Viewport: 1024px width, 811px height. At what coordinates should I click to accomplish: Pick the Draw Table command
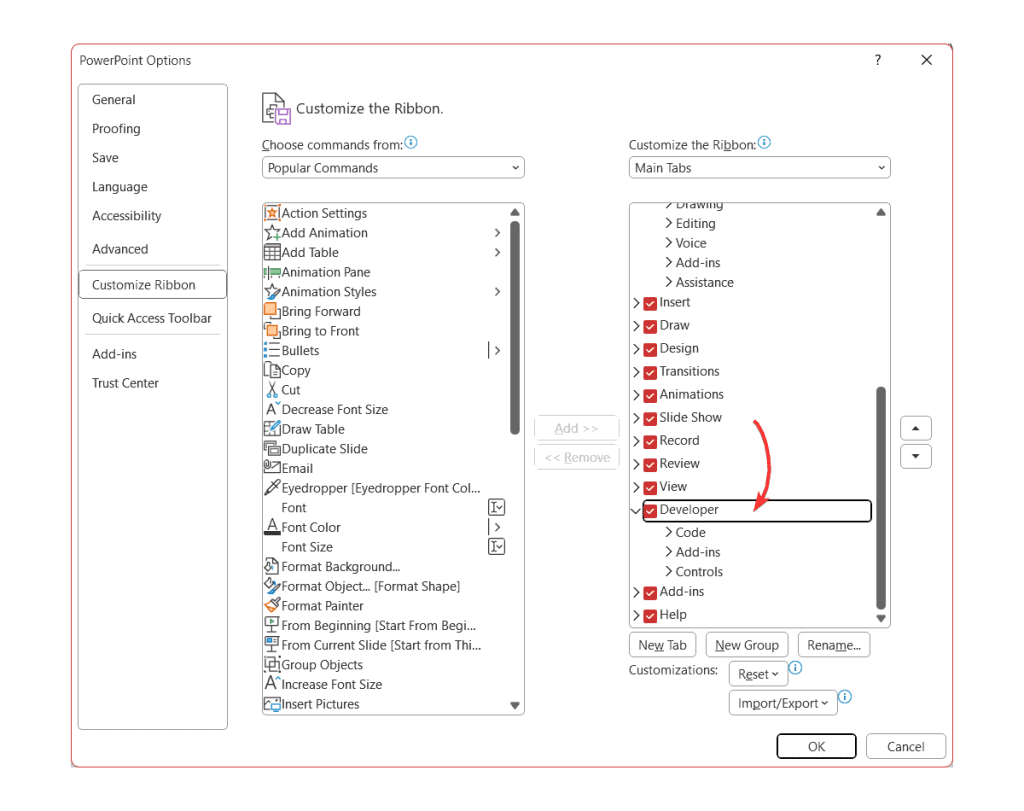click(x=314, y=429)
